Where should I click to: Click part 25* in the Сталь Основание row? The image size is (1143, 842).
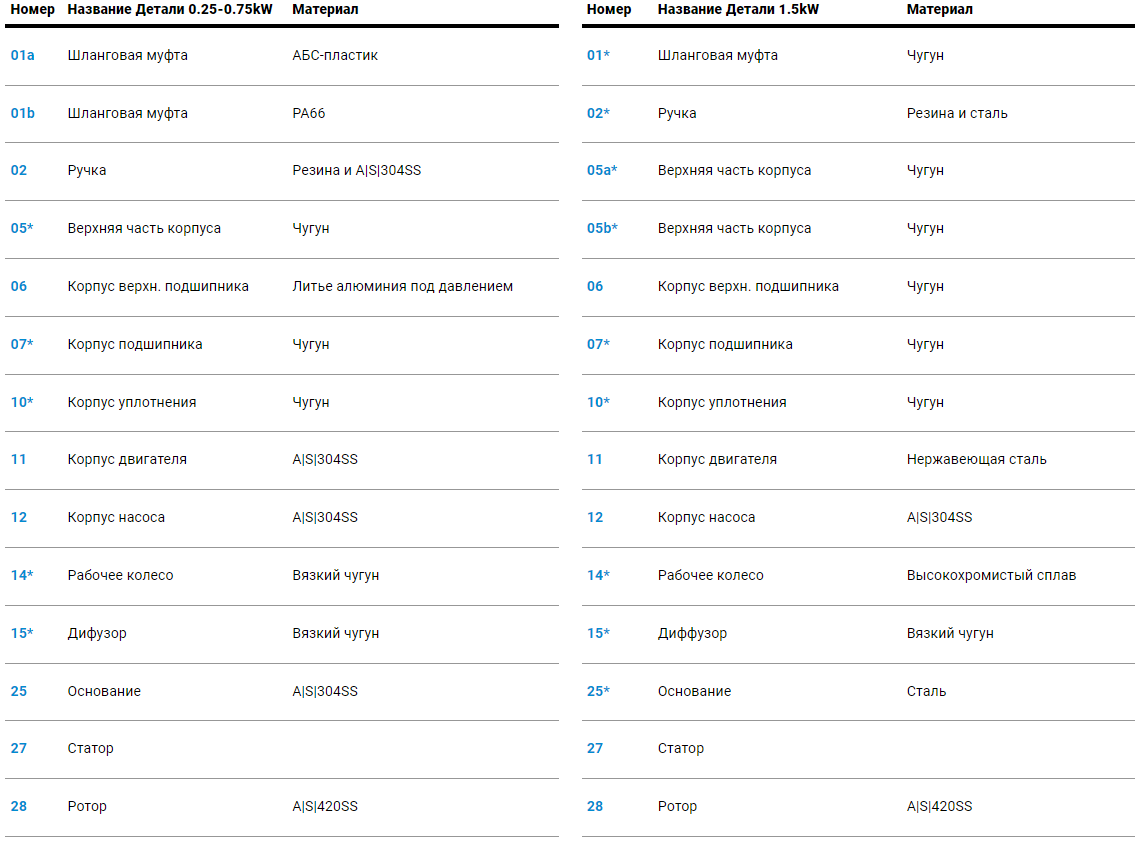[x=598, y=691]
